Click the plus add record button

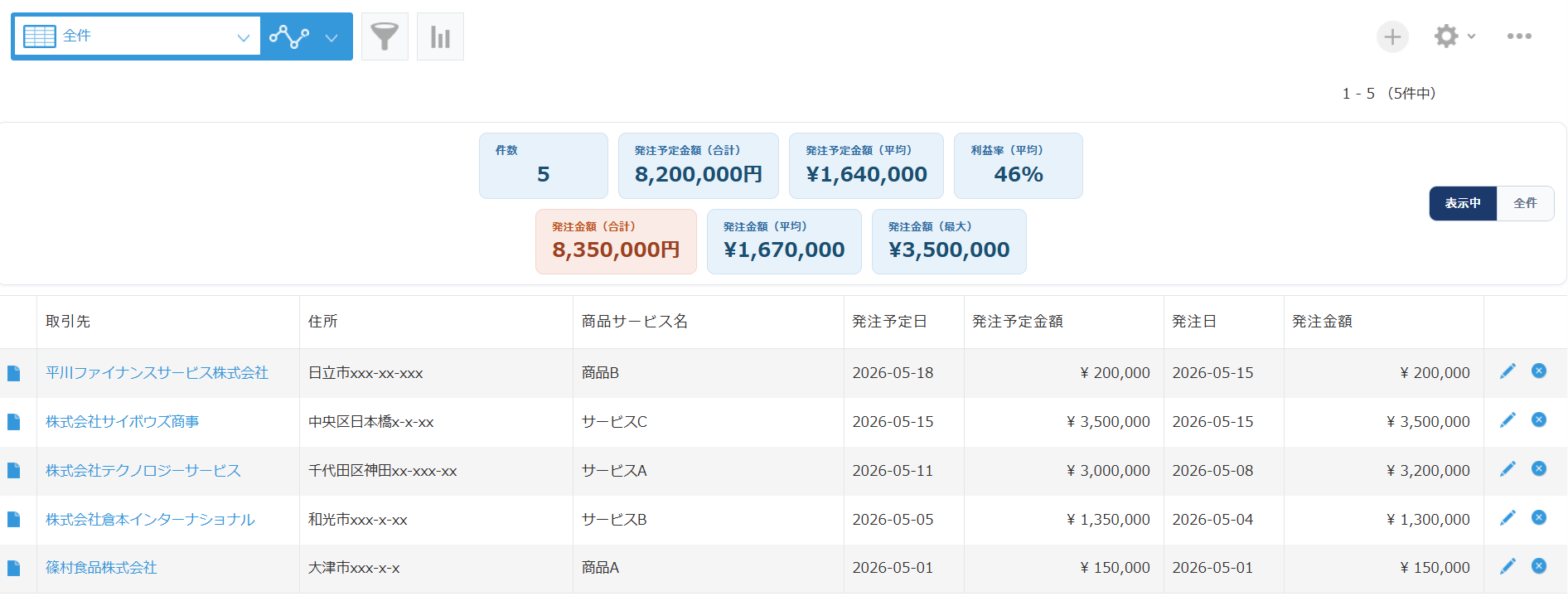pyautogui.click(x=1392, y=36)
